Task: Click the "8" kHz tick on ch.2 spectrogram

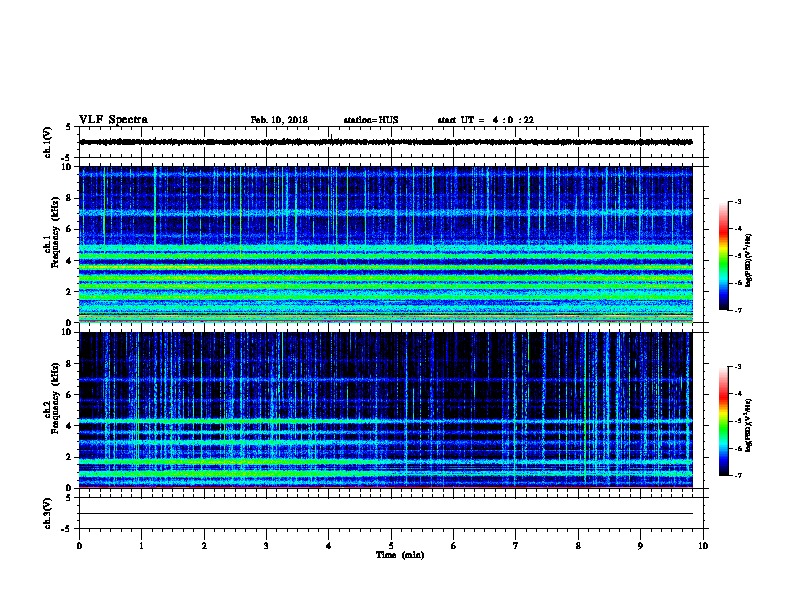Action: pyautogui.click(x=69, y=364)
